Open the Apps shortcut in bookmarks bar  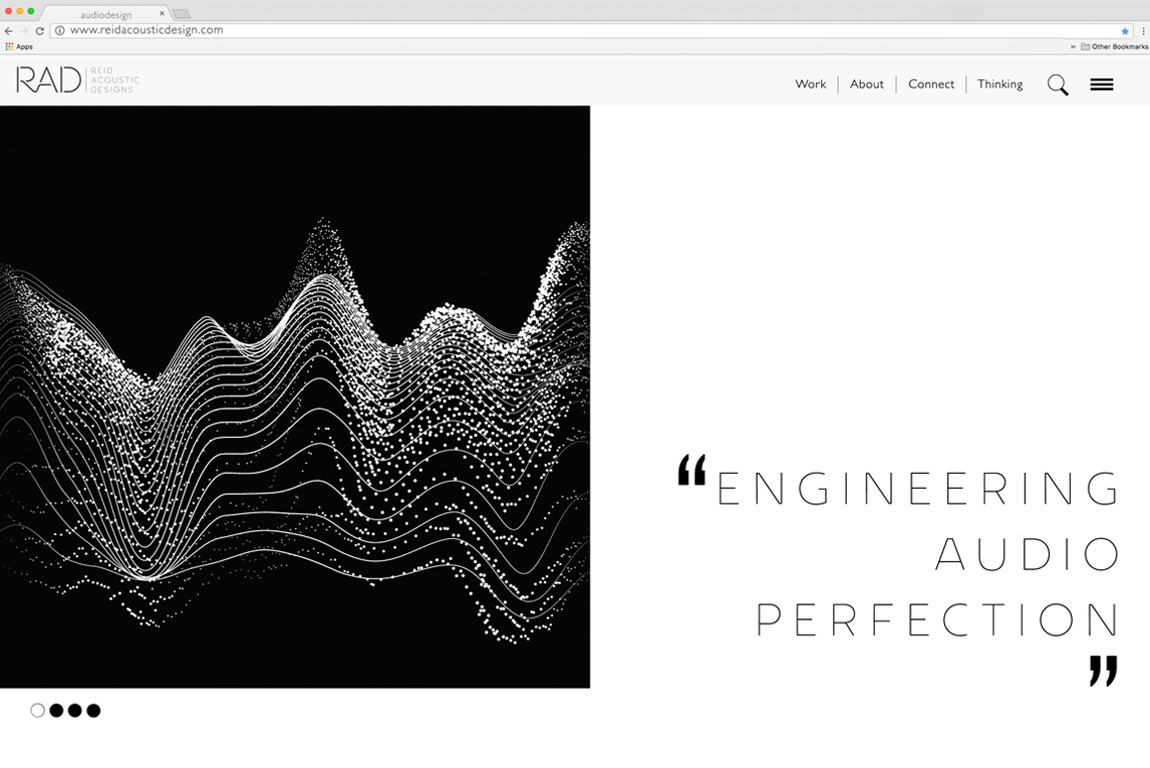coord(19,47)
